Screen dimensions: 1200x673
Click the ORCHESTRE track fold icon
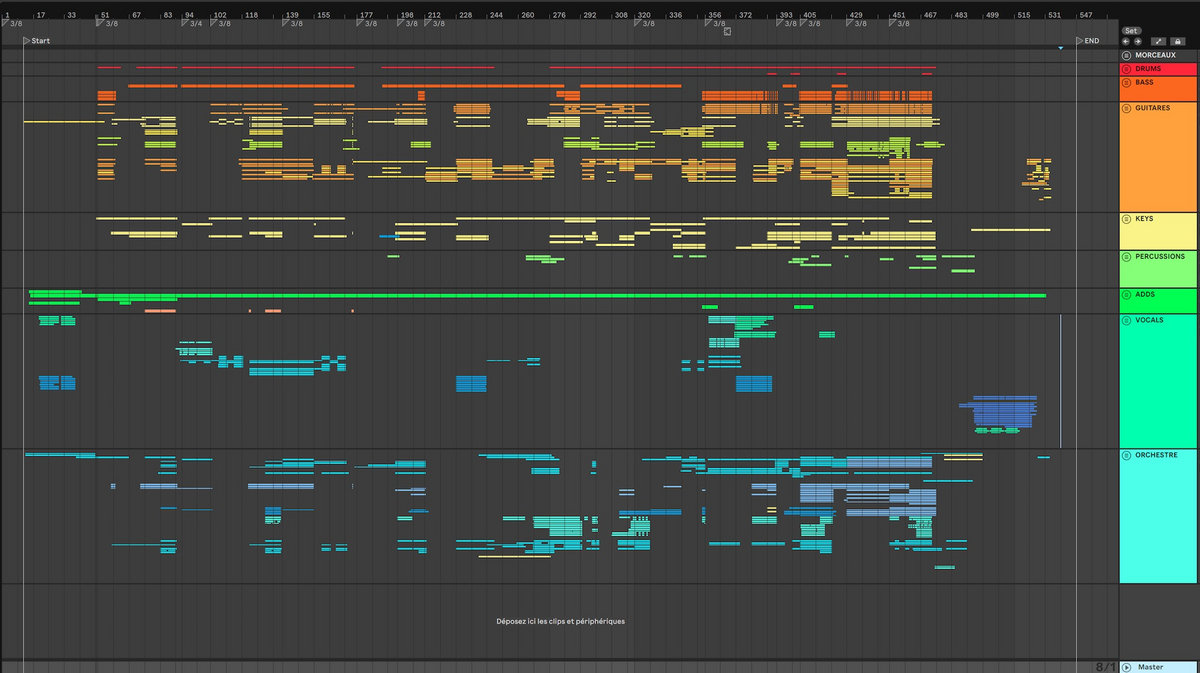(x=1126, y=456)
